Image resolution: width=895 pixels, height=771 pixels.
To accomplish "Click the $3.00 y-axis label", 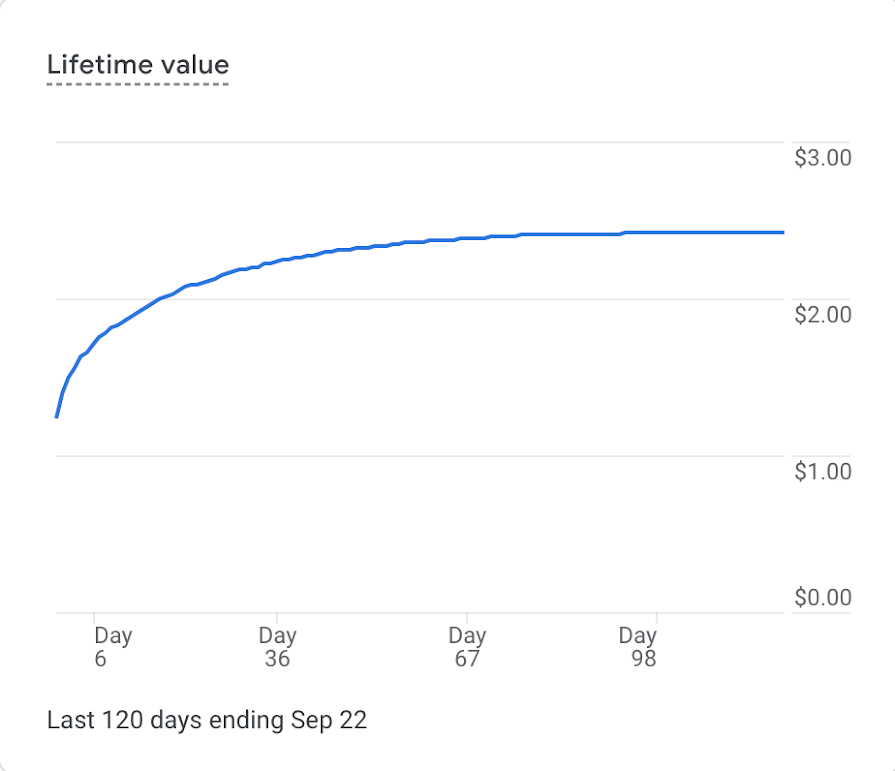I will (822, 158).
